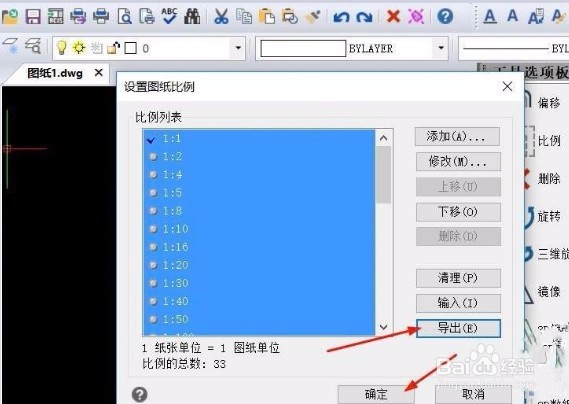Toggle layer 0 on/off lightbulb
Viewport: 569px width, 404px height.
point(62,48)
